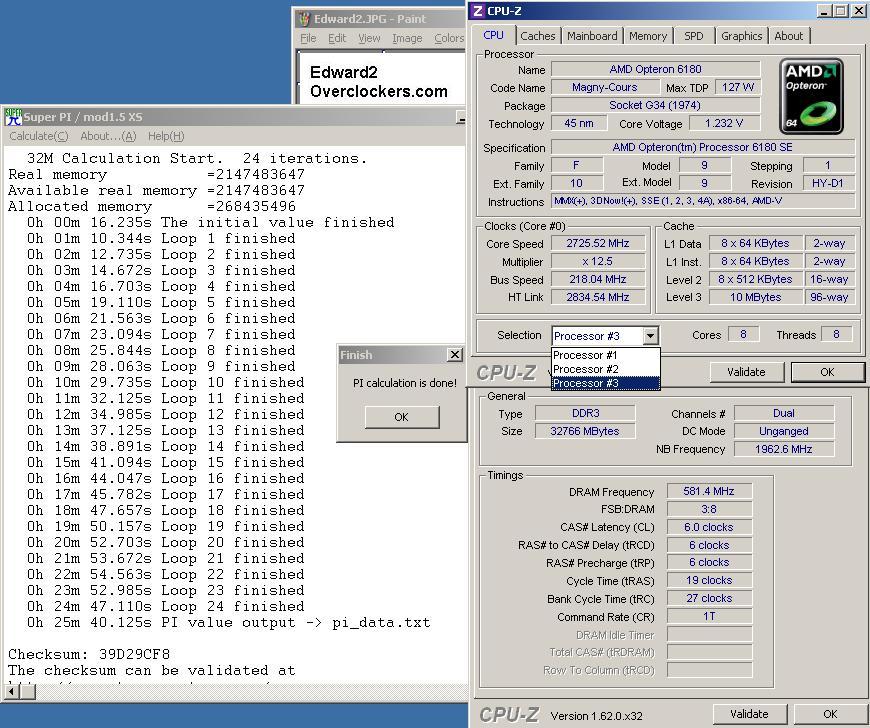This screenshot has height=728, width=870.
Task: Switch to the CPU tab
Action: pos(493,35)
